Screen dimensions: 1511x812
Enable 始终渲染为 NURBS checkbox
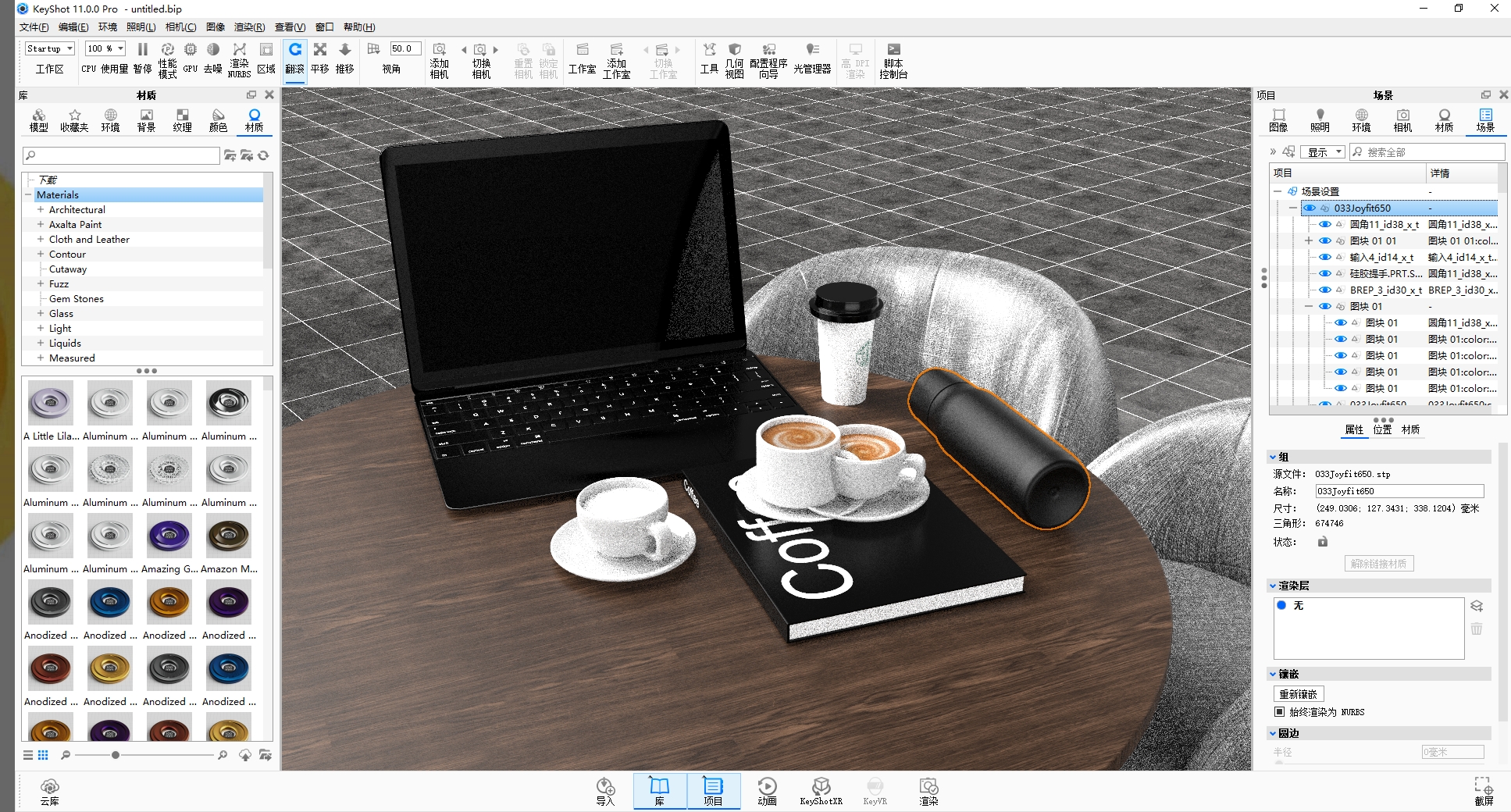click(x=1279, y=711)
